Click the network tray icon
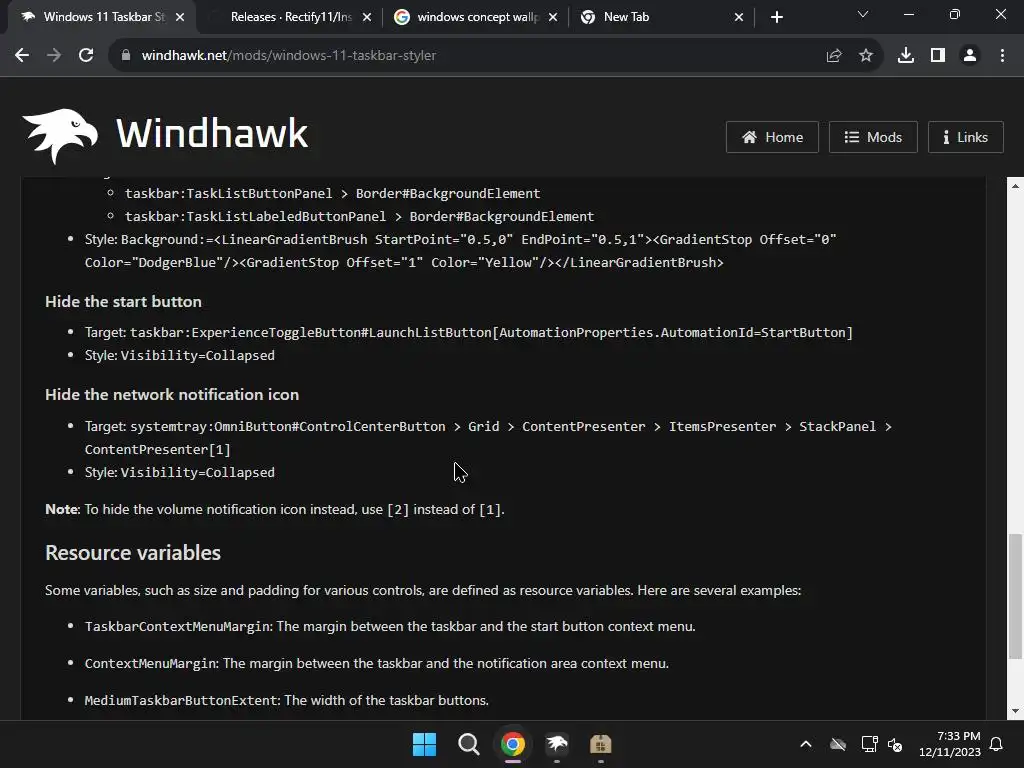Screen dimensions: 1024x768 (869, 744)
